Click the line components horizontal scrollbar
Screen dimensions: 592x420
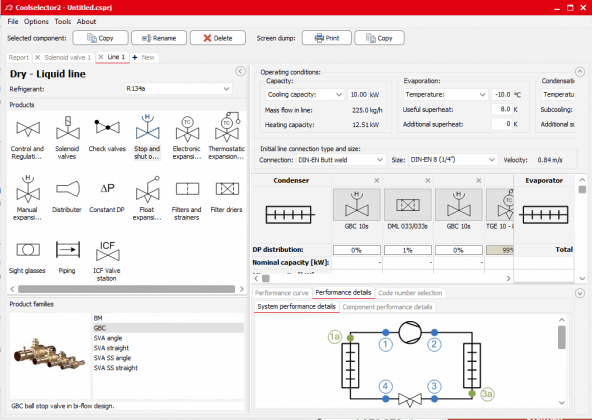(x=266, y=278)
